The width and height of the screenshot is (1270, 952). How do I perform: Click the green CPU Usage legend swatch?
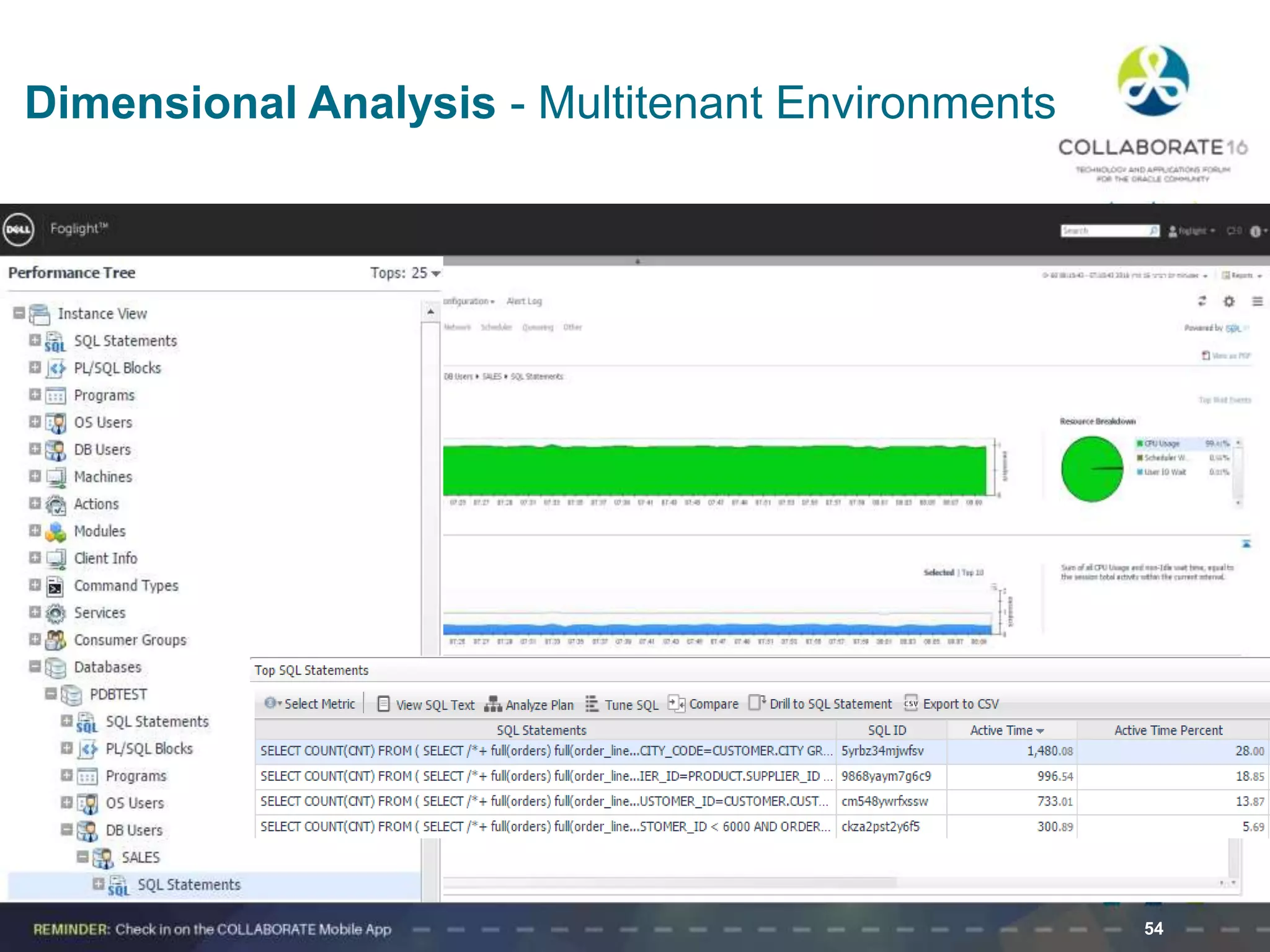pyautogui.click(x=1140, y=444)
